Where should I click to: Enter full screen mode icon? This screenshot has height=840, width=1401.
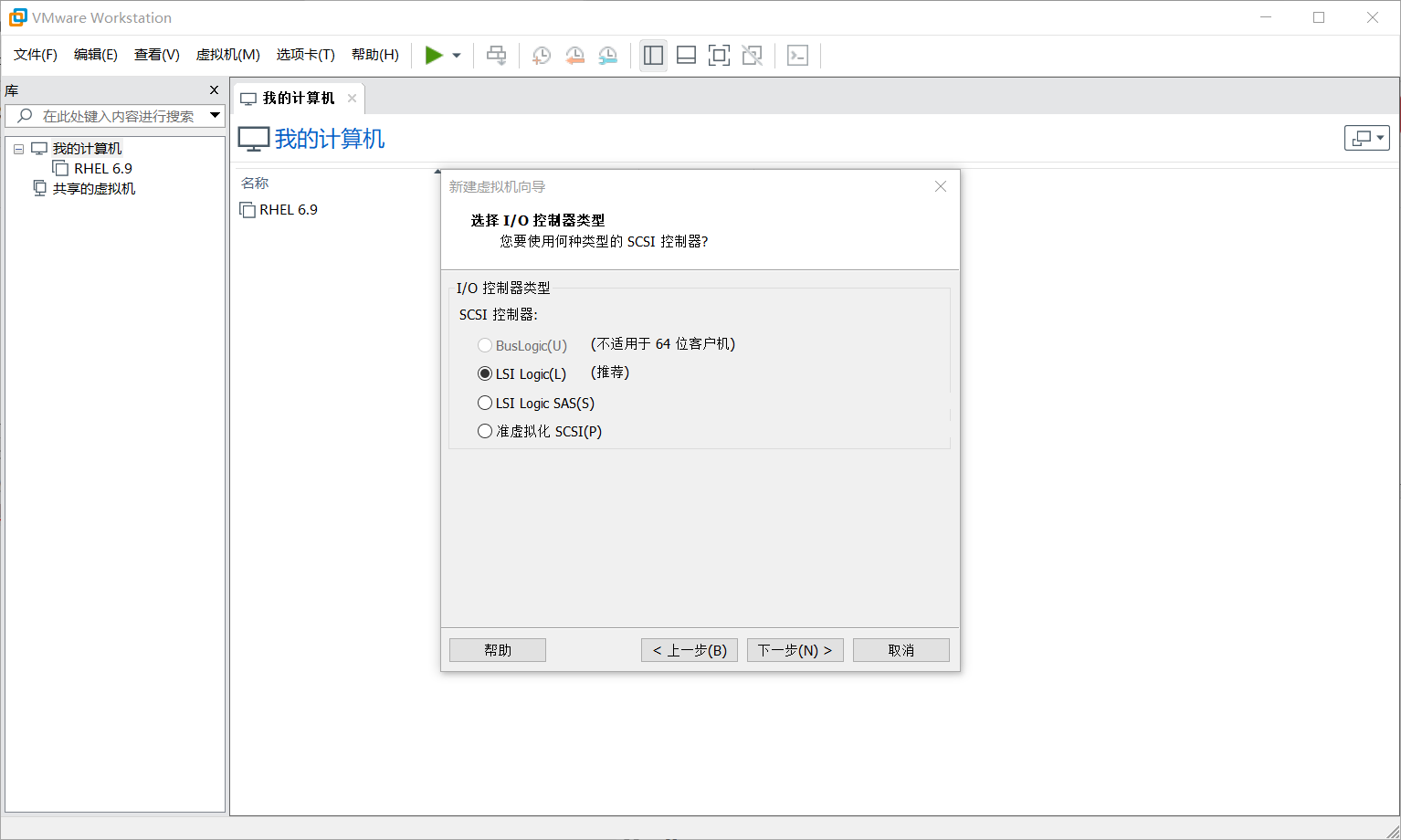[719, 55]
